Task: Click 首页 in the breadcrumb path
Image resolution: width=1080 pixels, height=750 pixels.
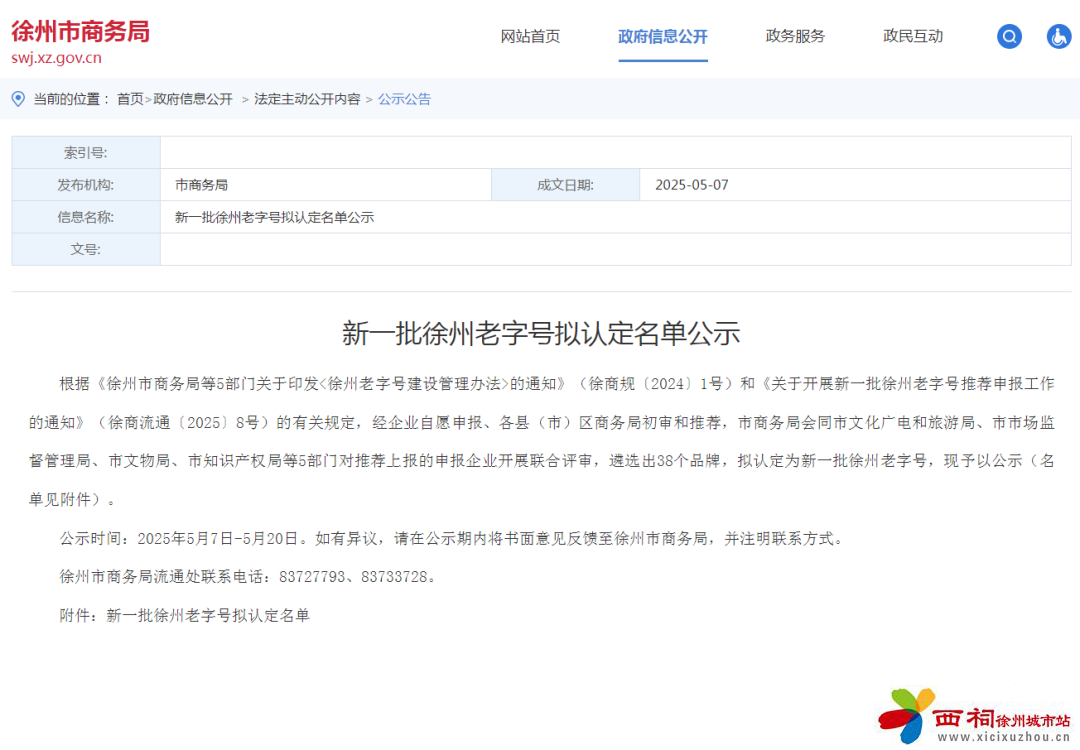Action: tap(130, 99)
